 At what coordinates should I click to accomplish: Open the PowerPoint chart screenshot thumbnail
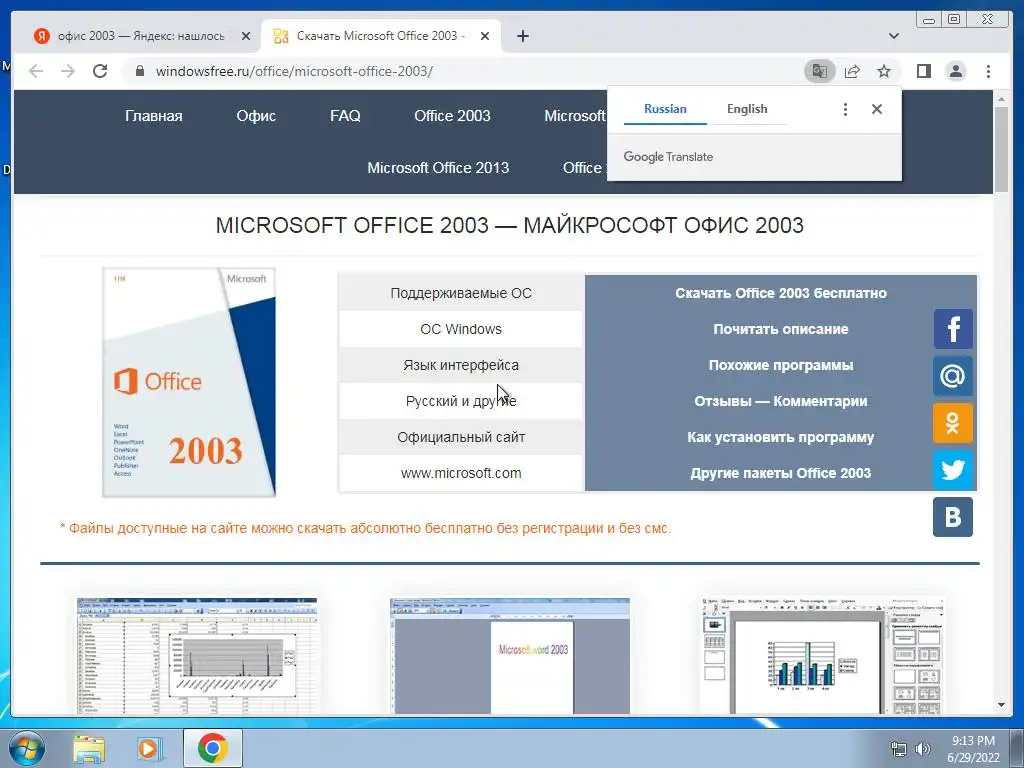(x=822, y=656)
